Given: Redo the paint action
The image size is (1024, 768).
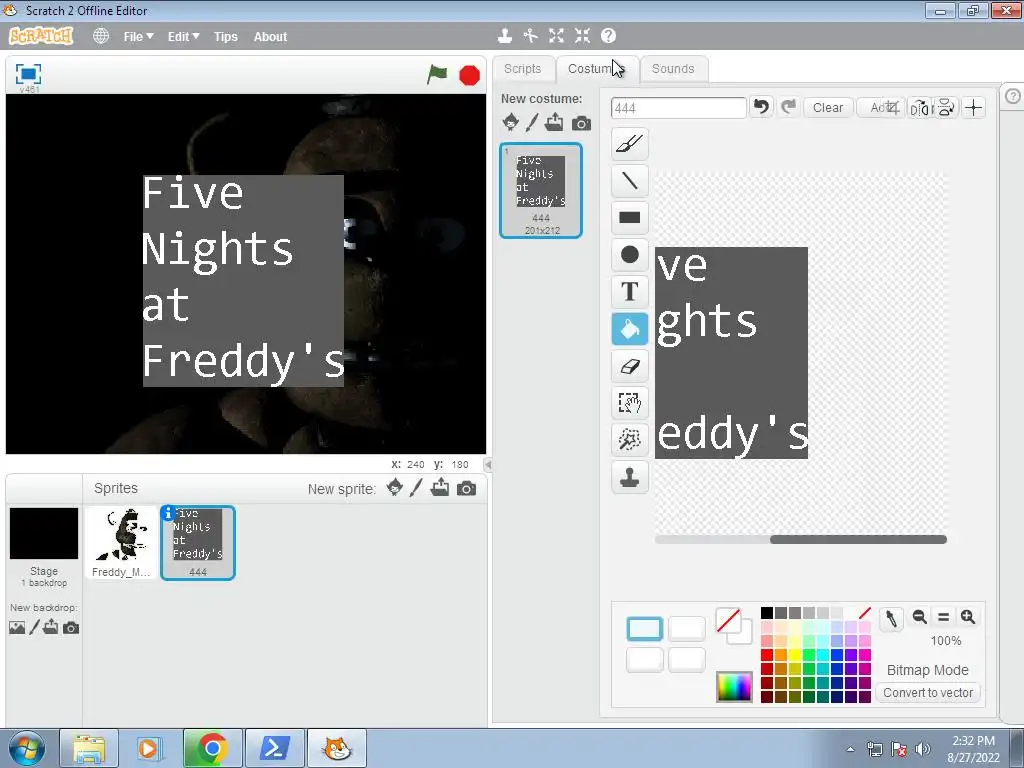Looking at the screenshot, I should point(788,106).
